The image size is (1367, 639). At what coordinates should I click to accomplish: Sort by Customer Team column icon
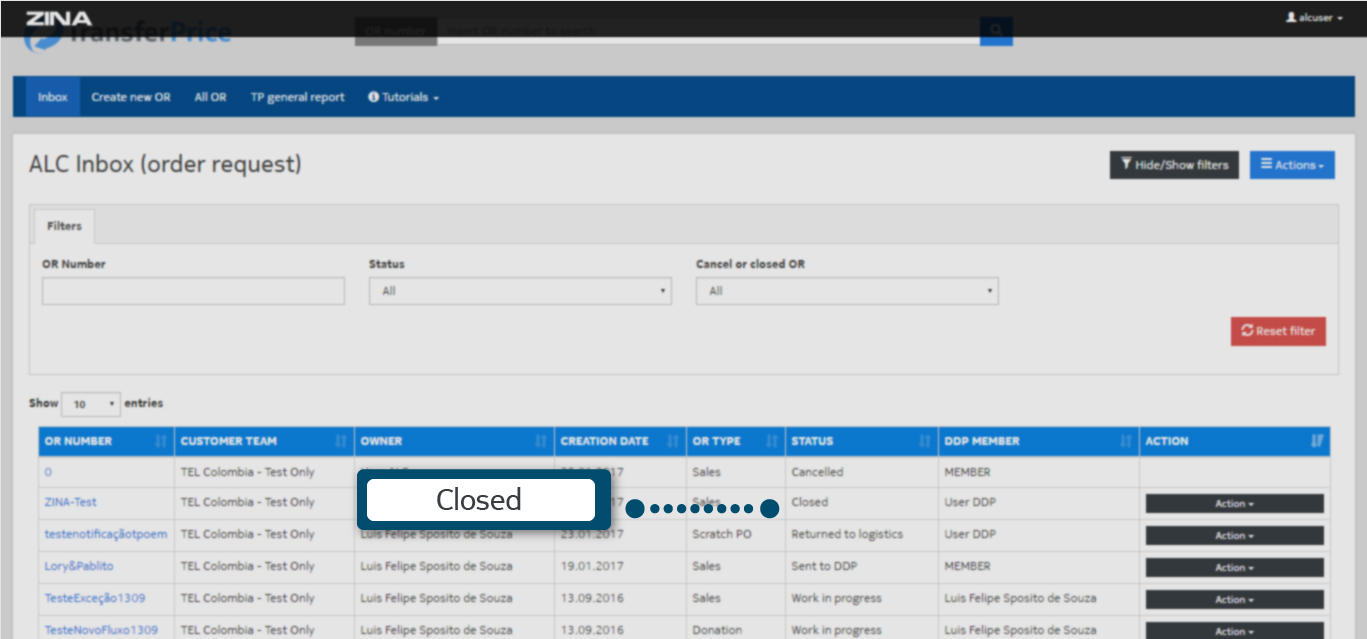coord(341,441)
